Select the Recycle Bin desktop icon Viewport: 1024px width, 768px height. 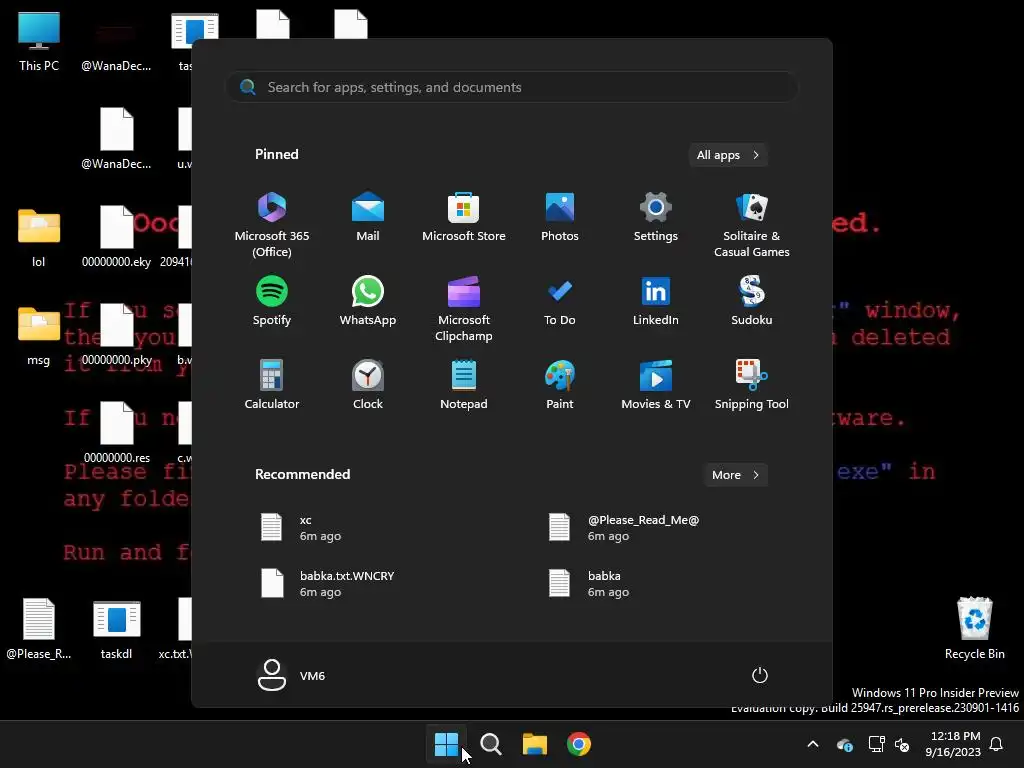974,628
